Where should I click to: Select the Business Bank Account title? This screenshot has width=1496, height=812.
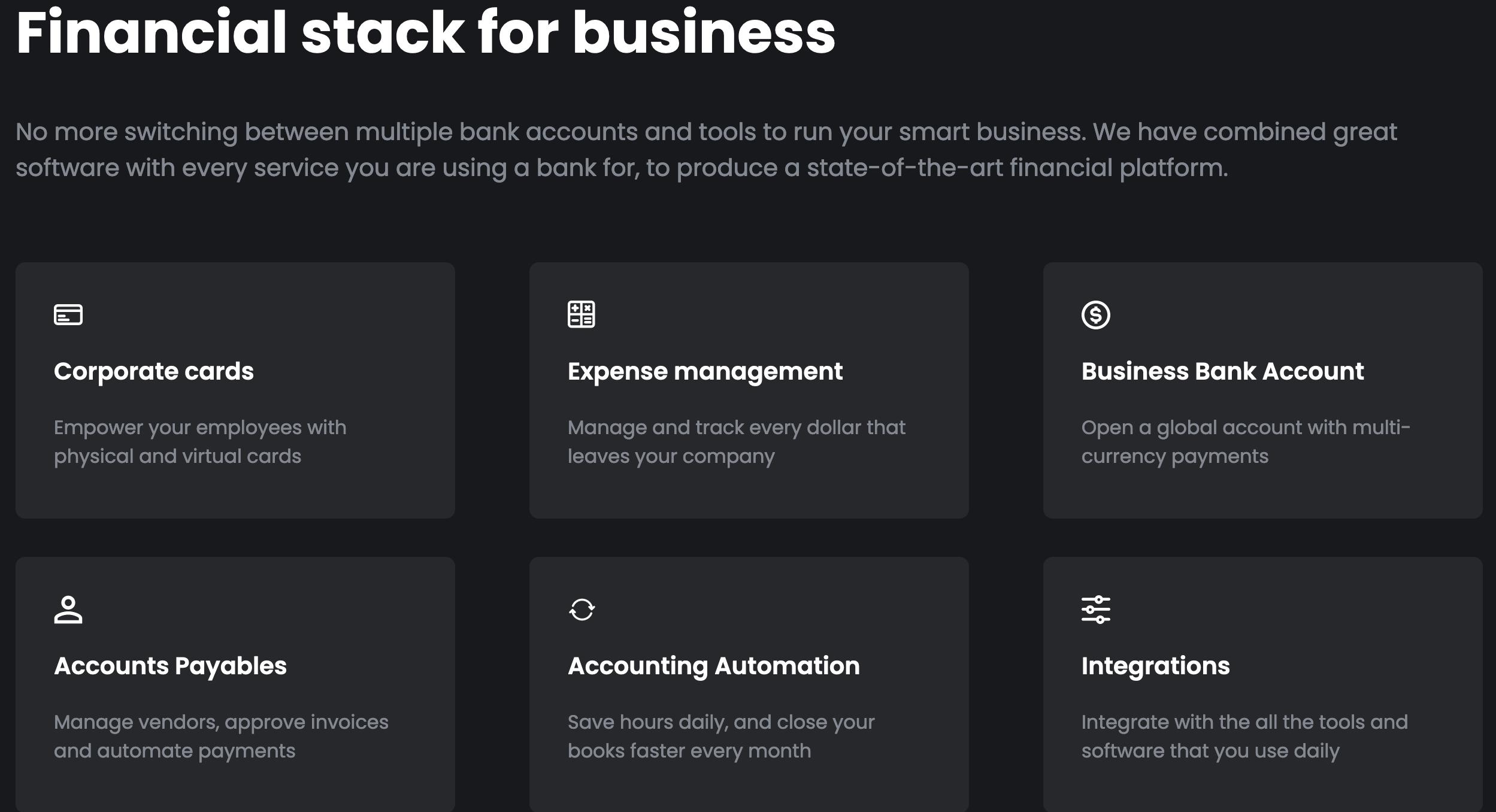1222,371
